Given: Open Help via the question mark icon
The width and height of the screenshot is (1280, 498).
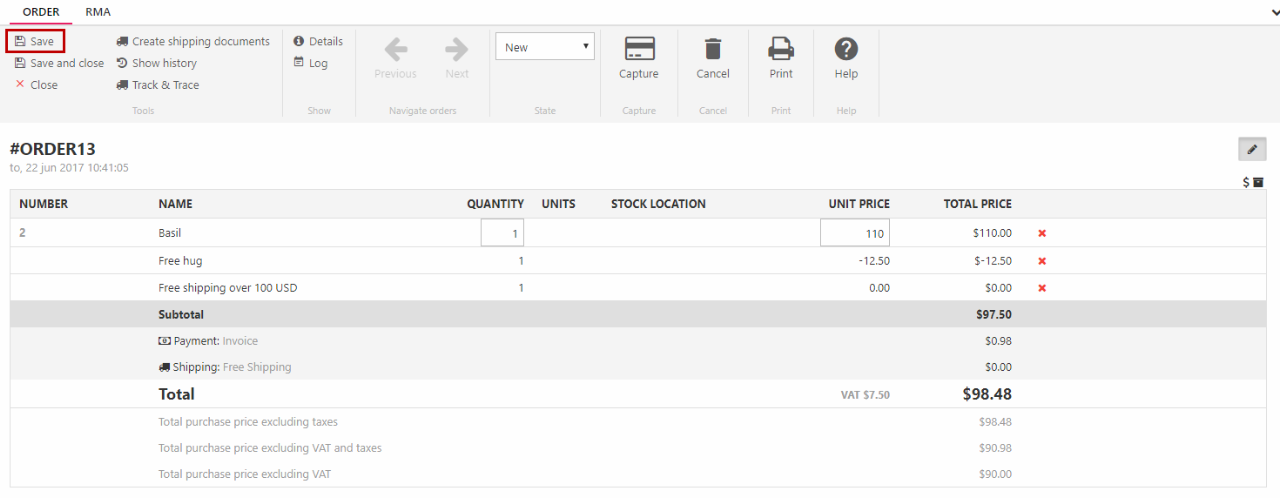Looking at the screenshot, I should point(846,49).
